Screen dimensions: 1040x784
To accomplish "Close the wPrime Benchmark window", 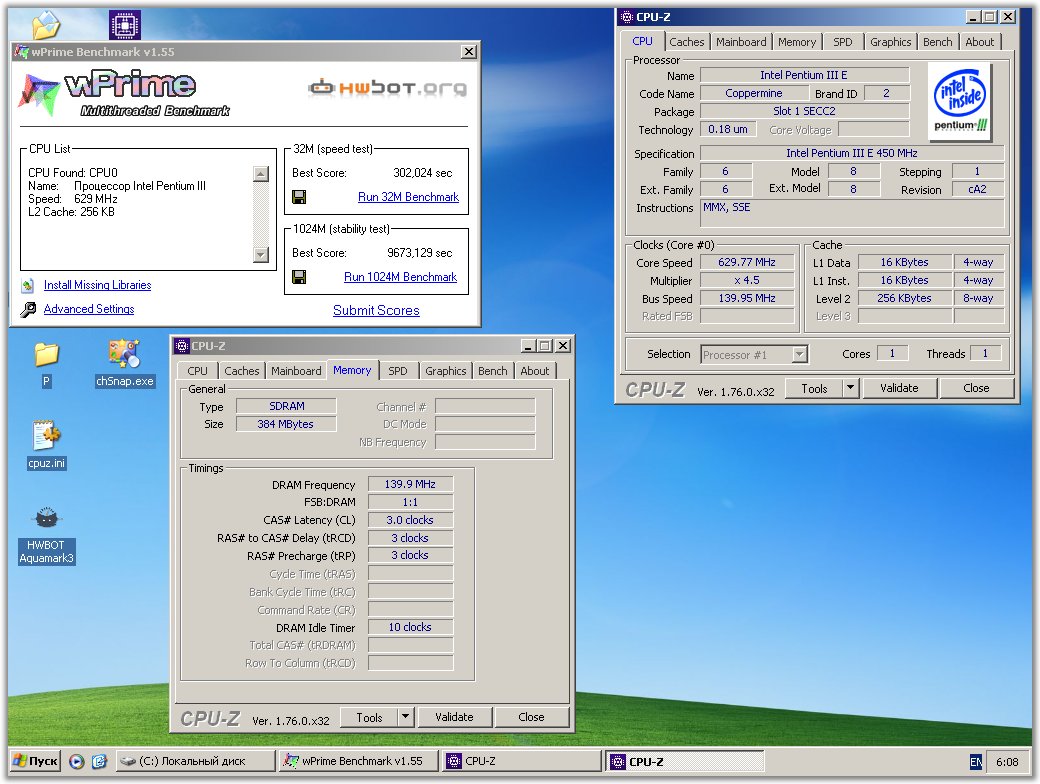I will click(468, 52).
